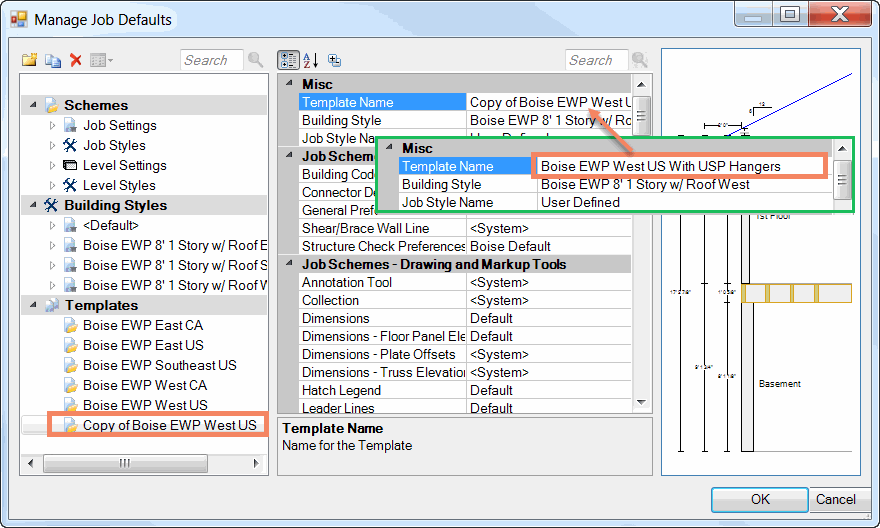Click the tree horizontal scrollbar thumb
The width and height of the screenshot is (880, 528).
[x=125, y=463]
